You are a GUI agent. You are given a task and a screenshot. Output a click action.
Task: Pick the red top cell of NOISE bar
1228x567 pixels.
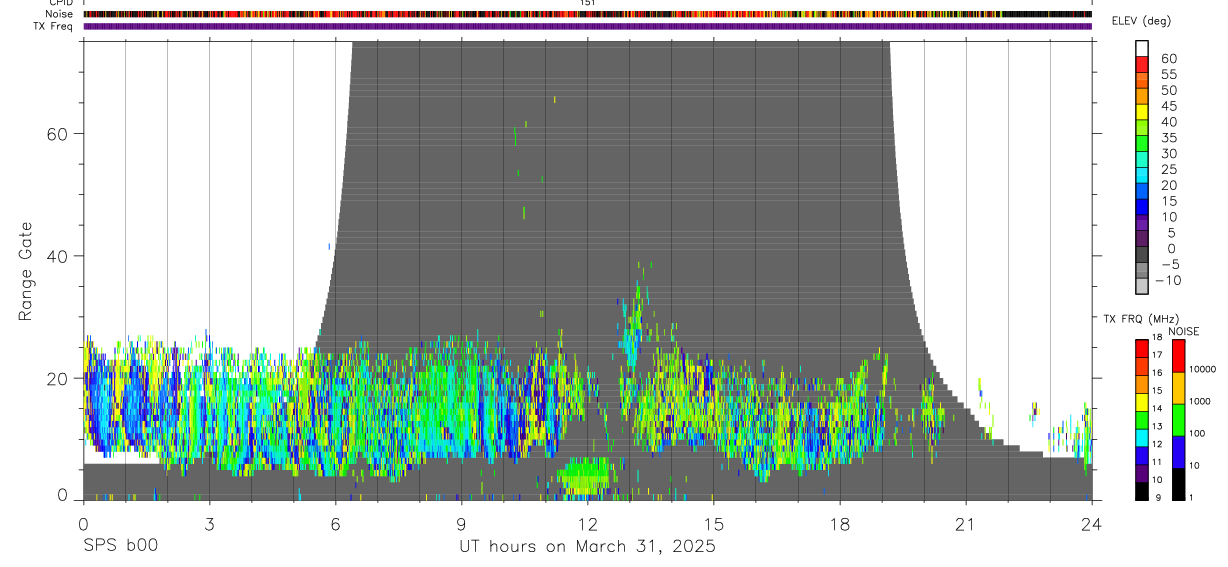pyautogui.click(x=1179, y=356)
